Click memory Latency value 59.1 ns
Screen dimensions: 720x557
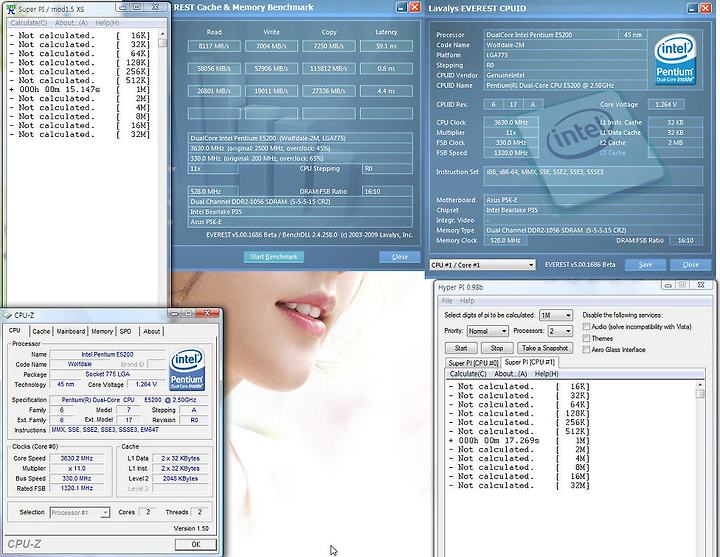(386, 46)
